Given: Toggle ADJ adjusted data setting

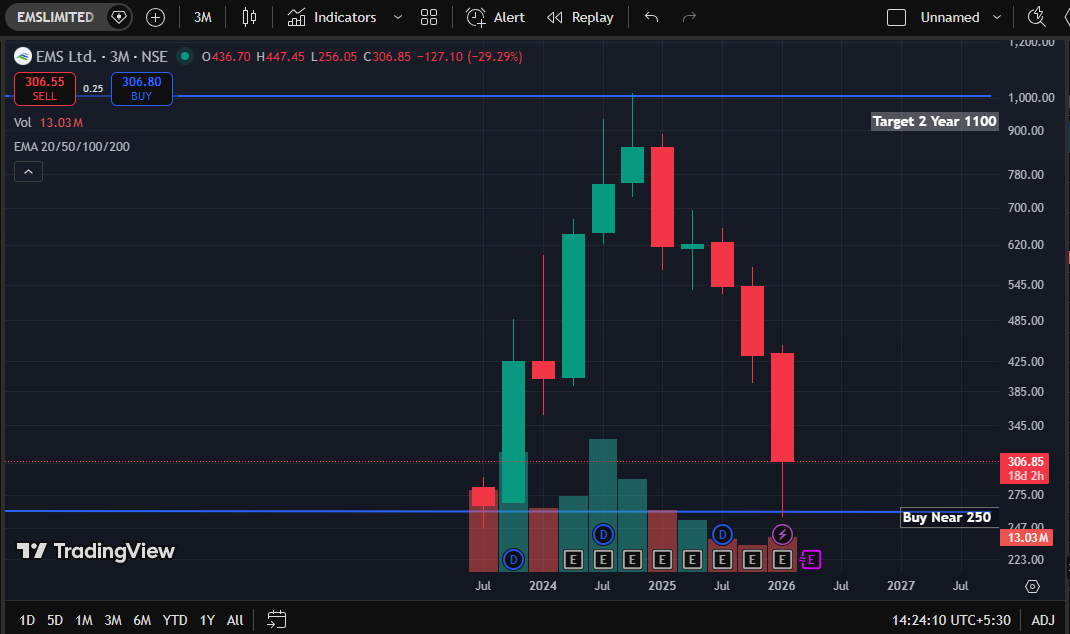Looking at the screenshot, I should coord(1043,620).
